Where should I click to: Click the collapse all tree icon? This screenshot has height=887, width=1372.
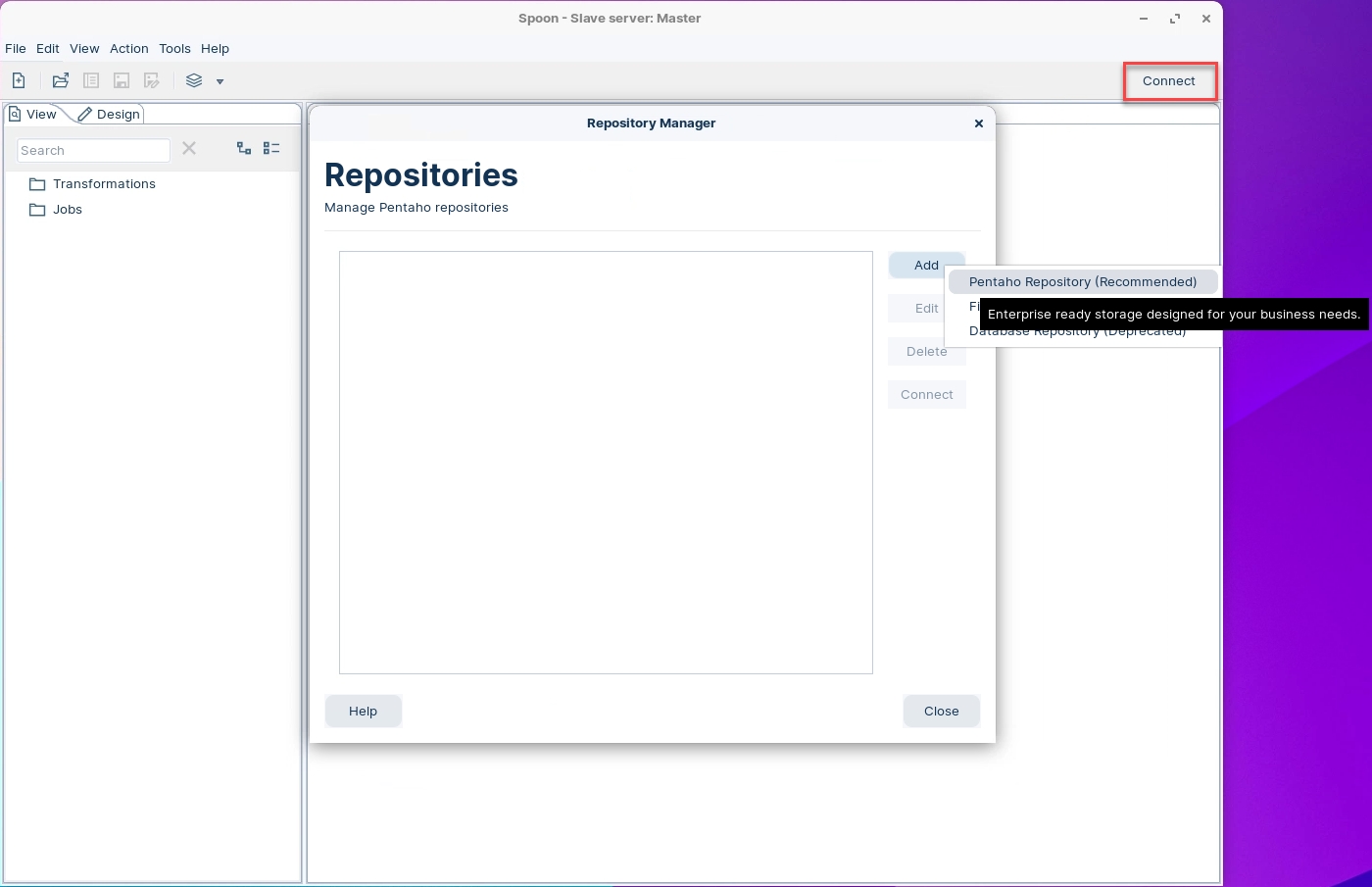click(271, 148)
